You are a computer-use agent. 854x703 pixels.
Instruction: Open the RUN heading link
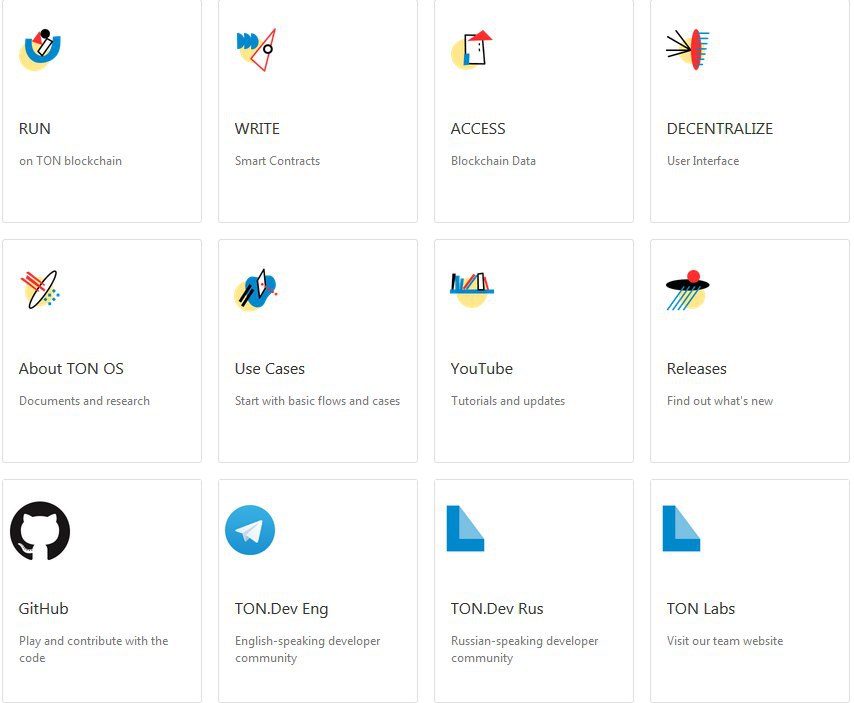coord(35,129)
